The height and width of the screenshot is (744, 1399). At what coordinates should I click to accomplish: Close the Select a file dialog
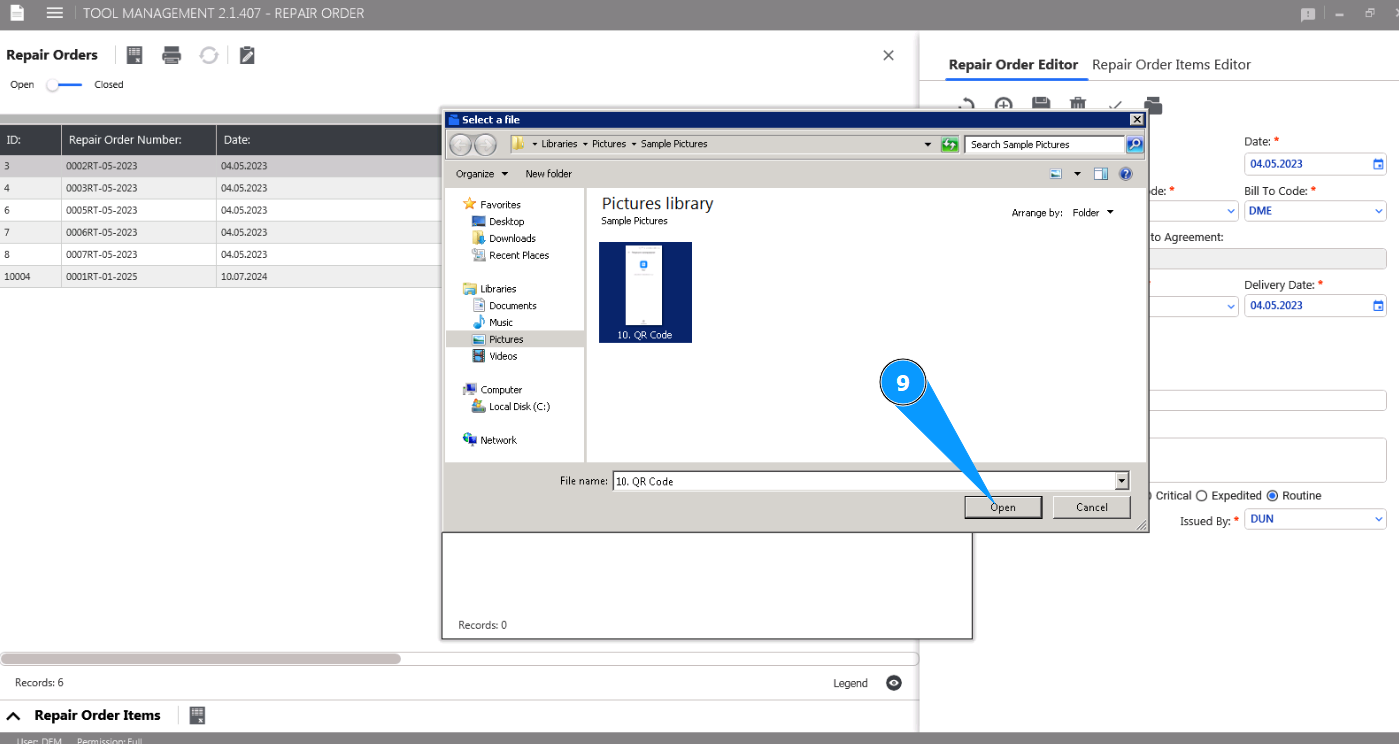point(1136,120)
